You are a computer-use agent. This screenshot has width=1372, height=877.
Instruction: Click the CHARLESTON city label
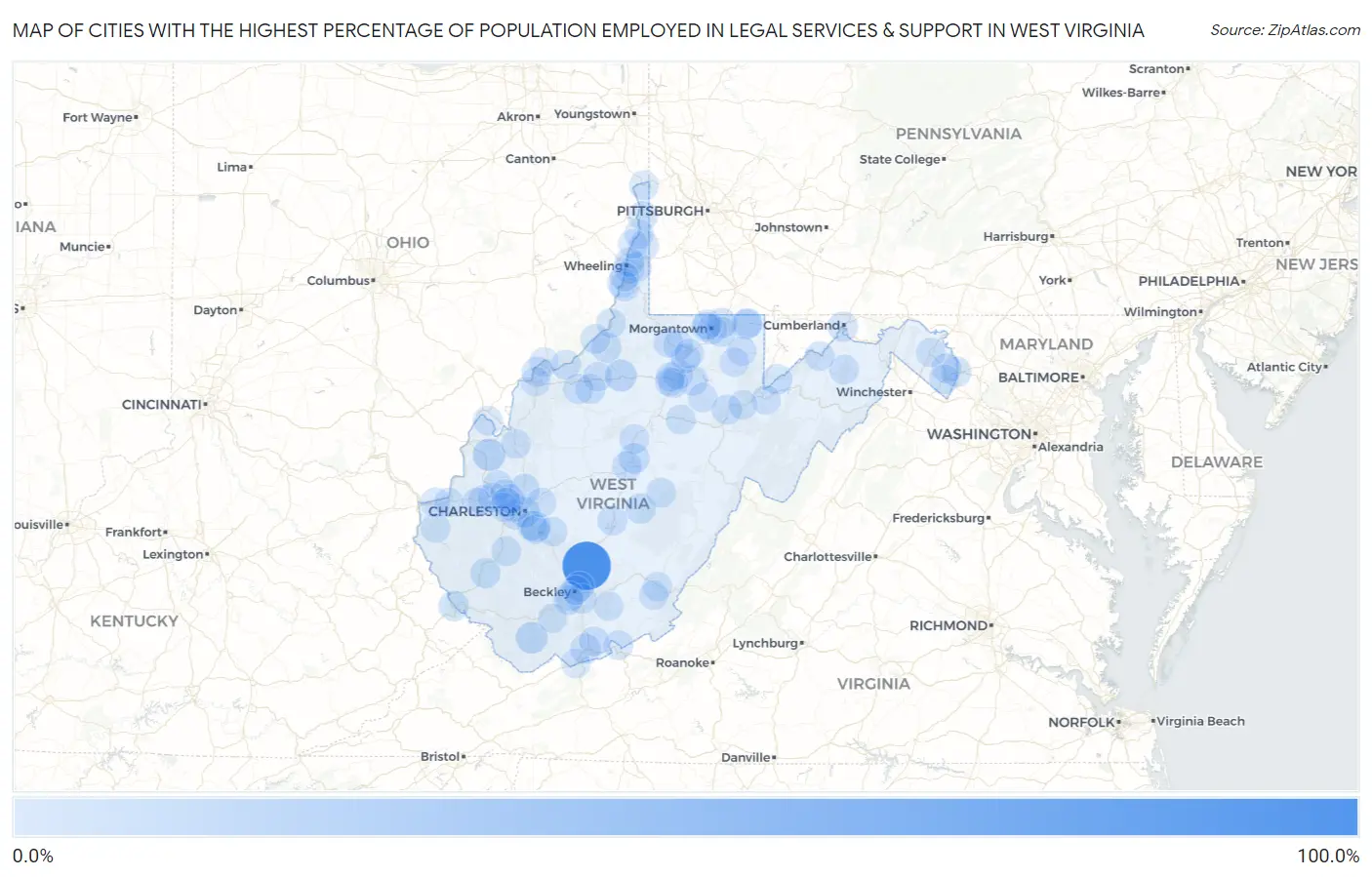pos(474,511)
